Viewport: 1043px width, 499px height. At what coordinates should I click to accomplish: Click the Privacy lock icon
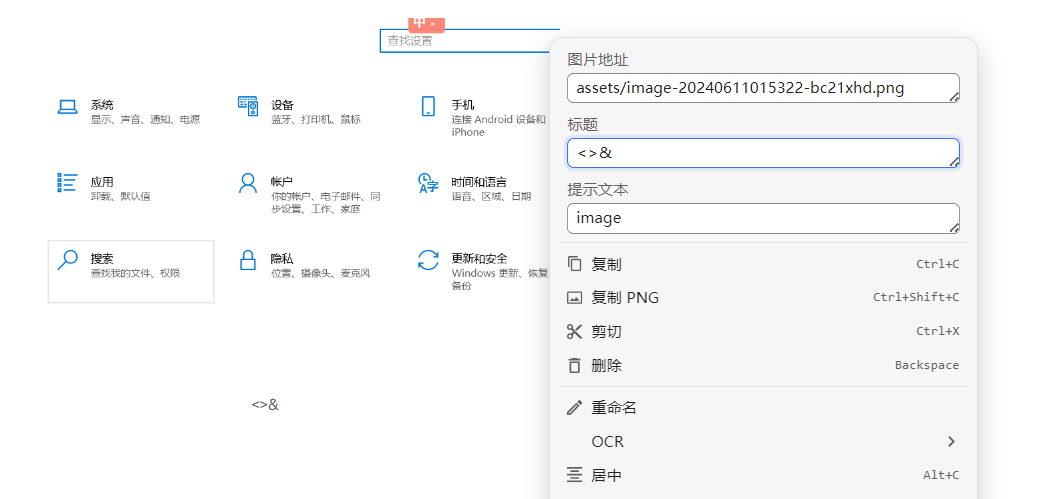coord(248,261)
